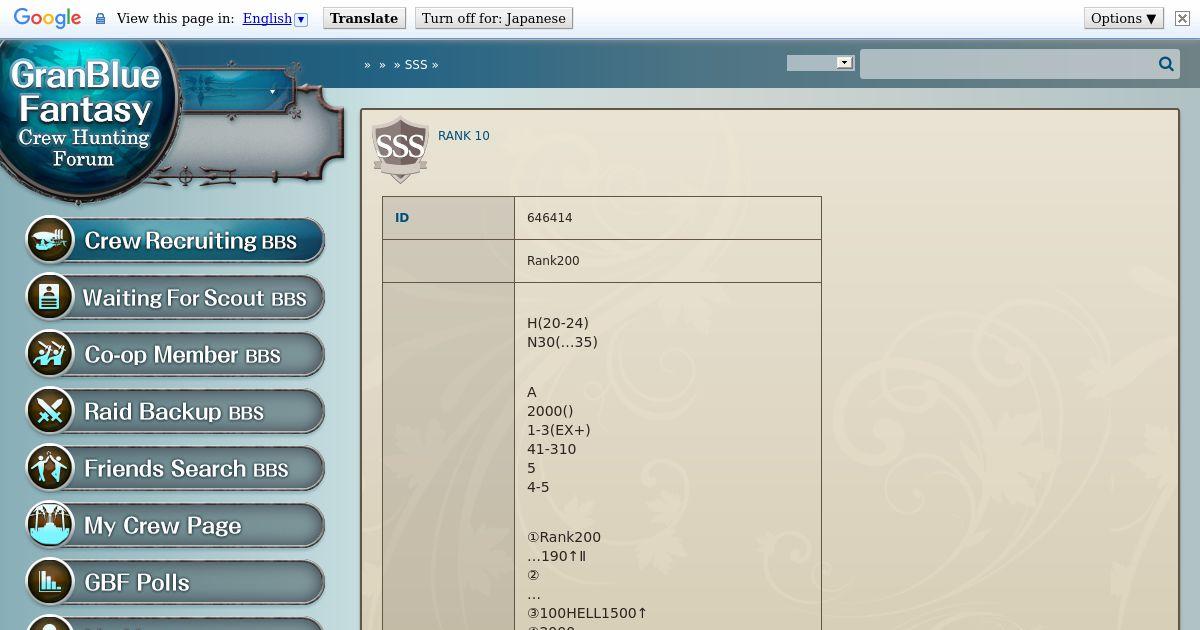Image resolution: width=1200 pixels, height=630 pixels.
Task: Open the translate Options menu
Action: pos(1124,18)
